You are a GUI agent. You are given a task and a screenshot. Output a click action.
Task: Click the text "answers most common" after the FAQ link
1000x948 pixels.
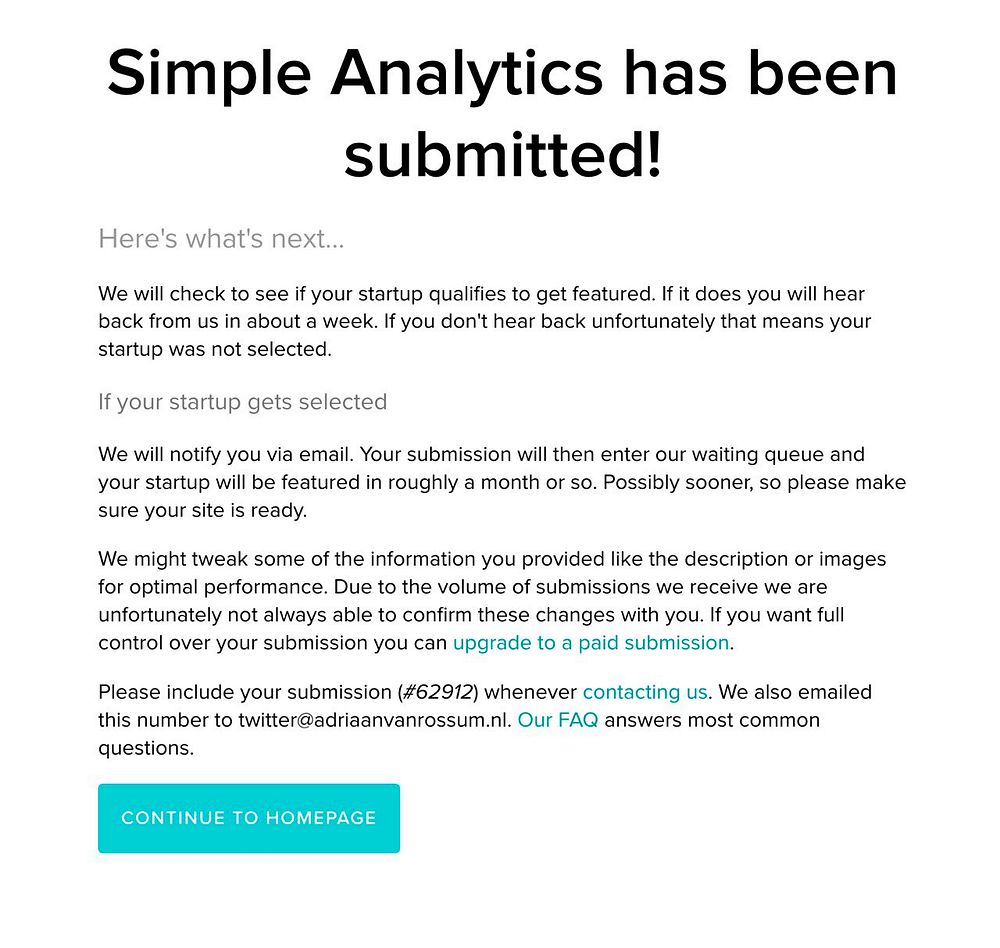[x=712, y=720]
